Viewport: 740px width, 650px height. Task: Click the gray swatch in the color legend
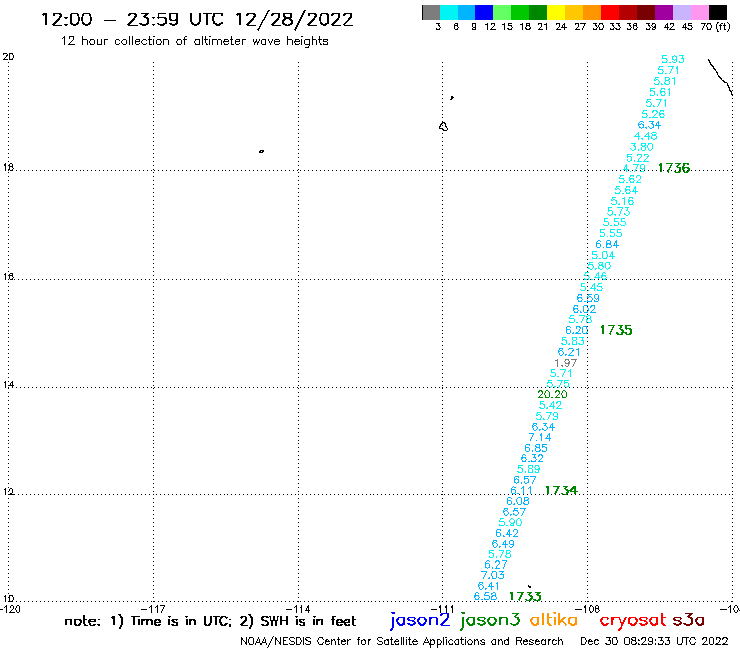(x=431, y=12)
